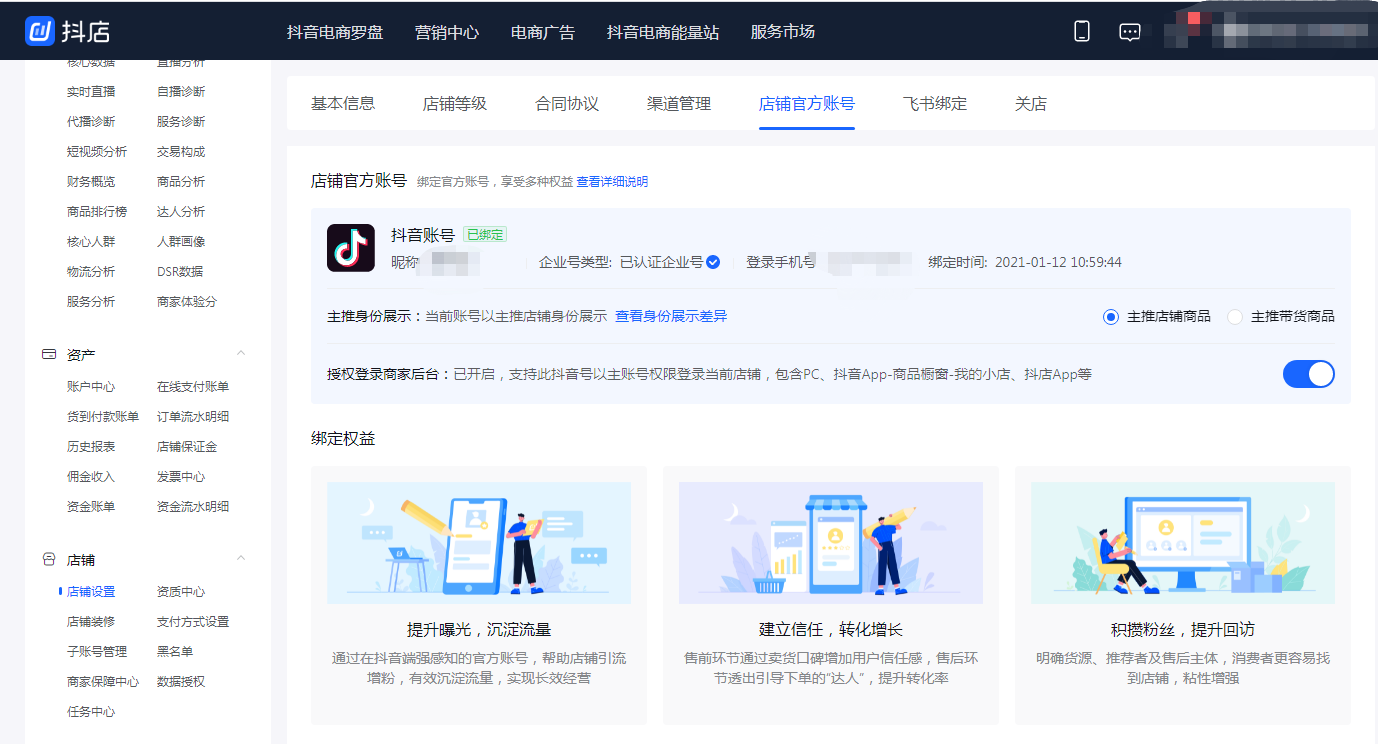Open 资金账单 in sidebar

[91, 506]
